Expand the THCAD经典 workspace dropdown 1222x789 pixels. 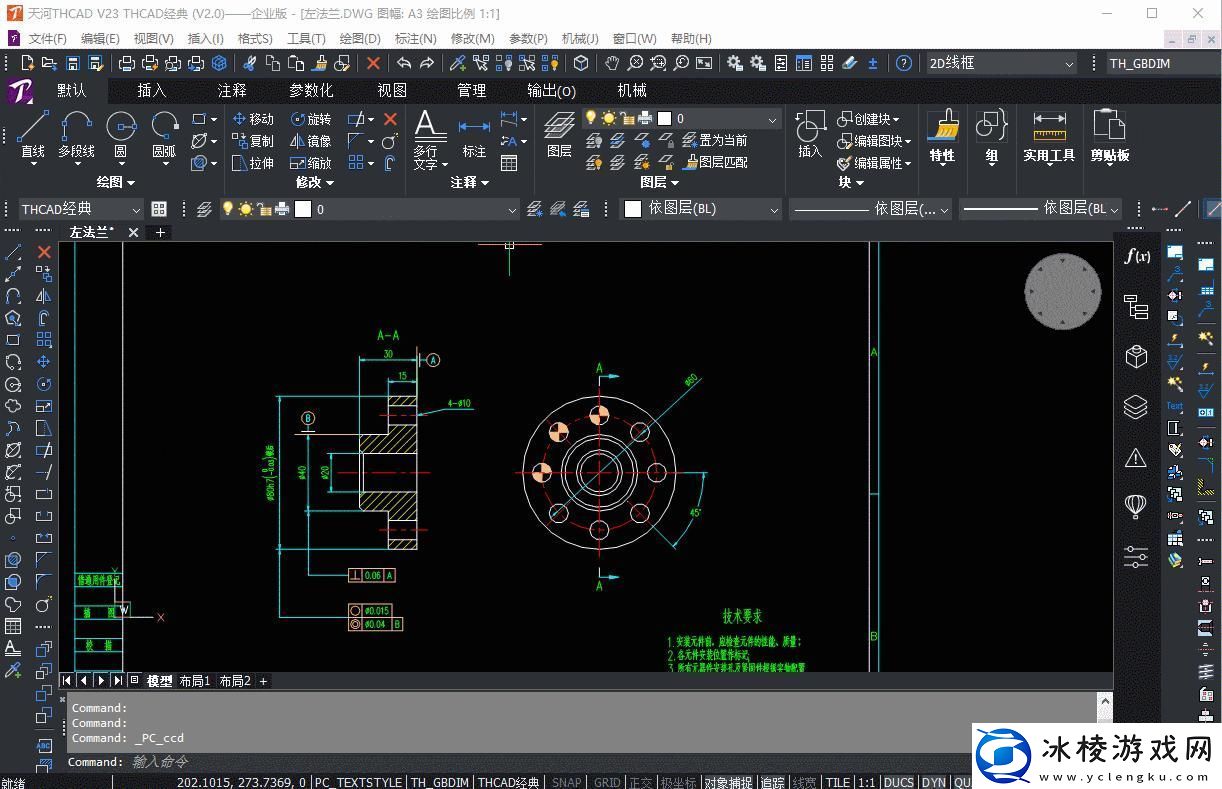pos(81,209)
